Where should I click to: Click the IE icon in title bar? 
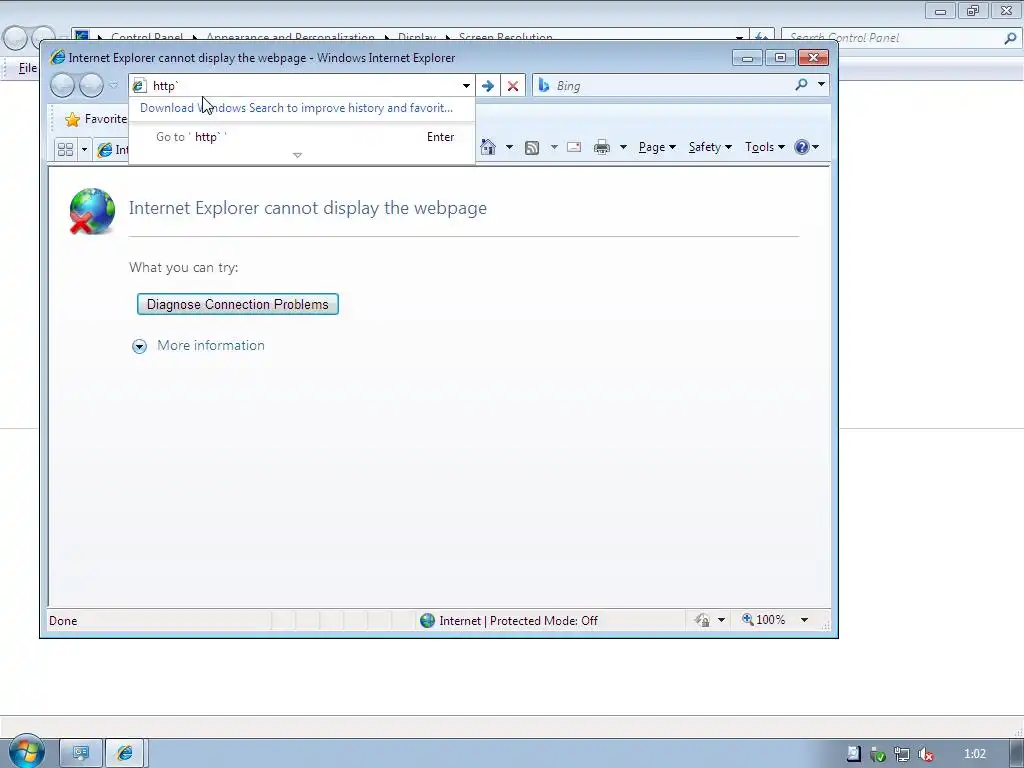tap(57, 57)
